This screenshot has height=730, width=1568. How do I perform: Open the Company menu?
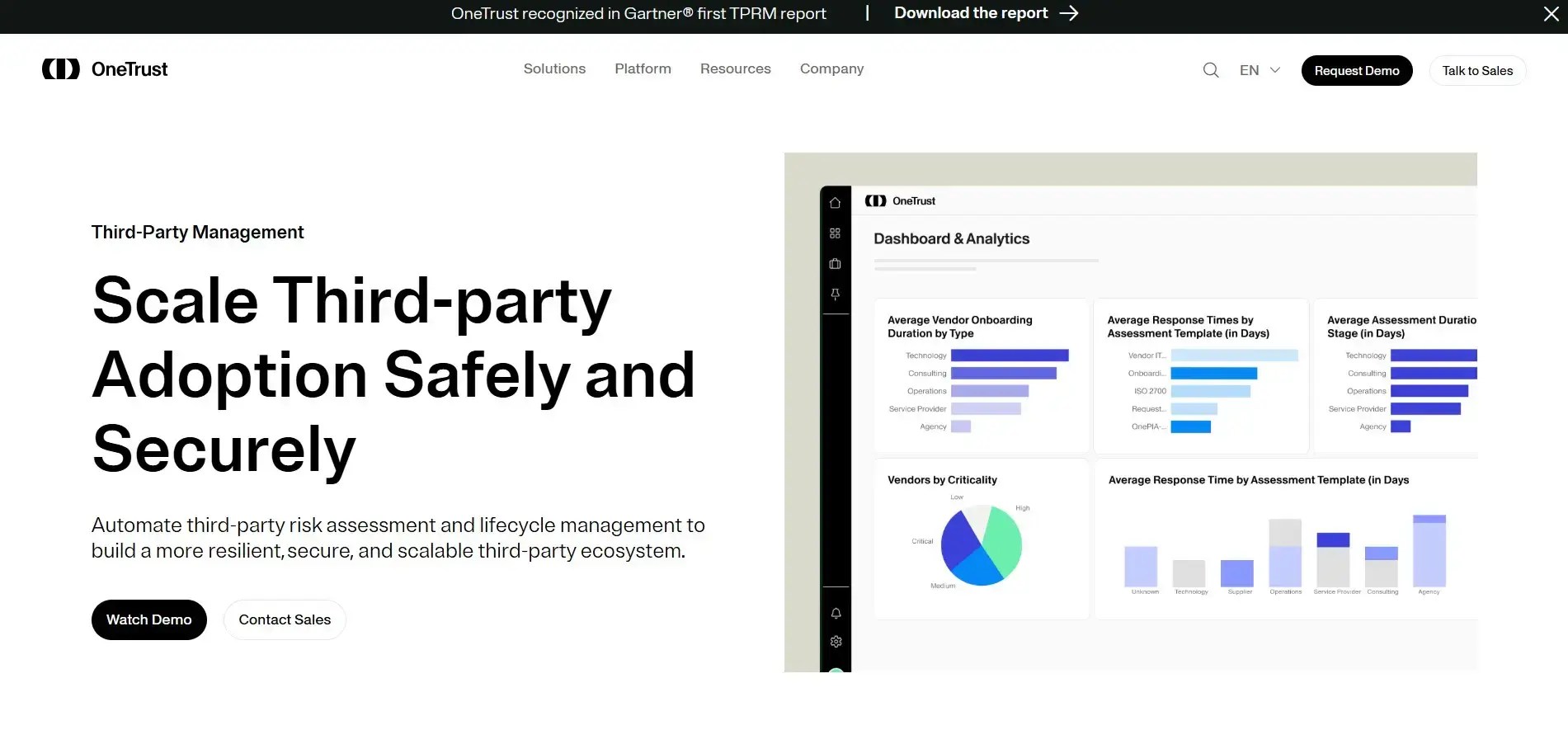pyautogui.click(x=831, y=68)
